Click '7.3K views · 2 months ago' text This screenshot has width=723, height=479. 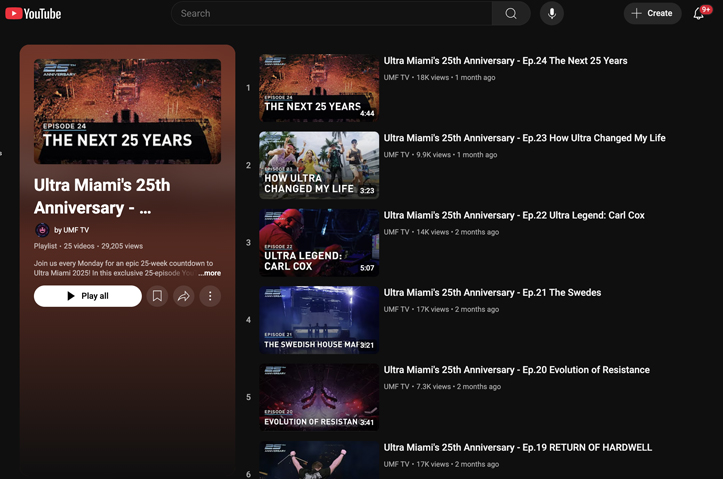coord(458,387)
